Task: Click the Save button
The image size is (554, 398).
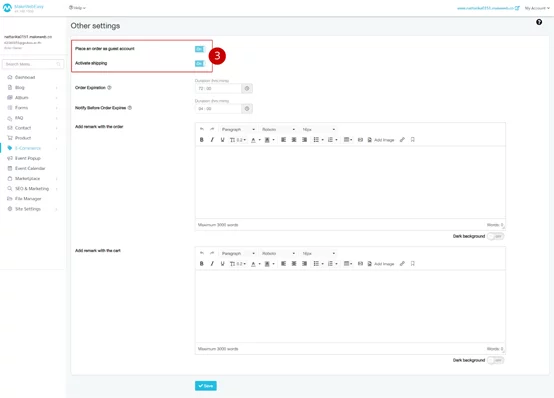Action: [206, 386]
